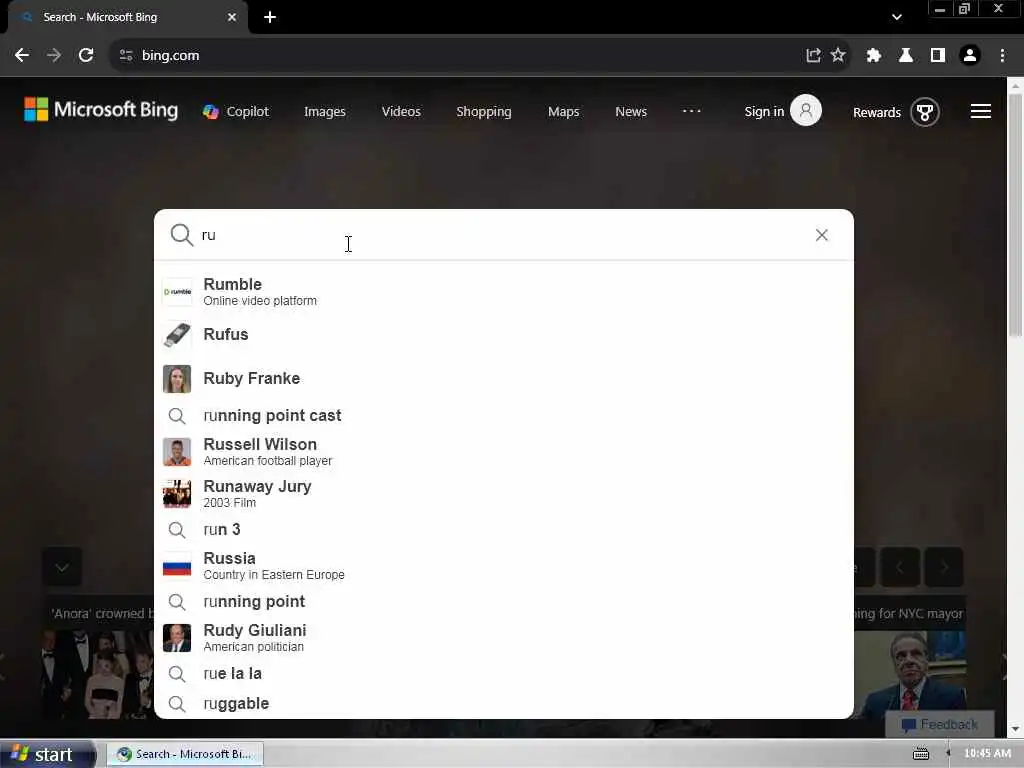Viewport: 1024px width, 768px height.
Task: Go to next news carousel item
Action: (944, 567)
